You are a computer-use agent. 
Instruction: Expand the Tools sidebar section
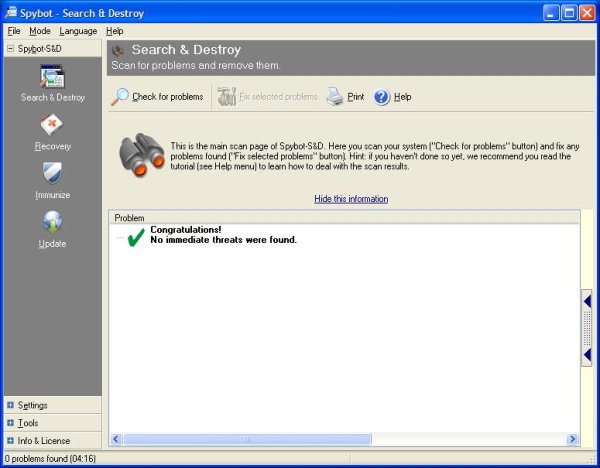tap(10, 423)
